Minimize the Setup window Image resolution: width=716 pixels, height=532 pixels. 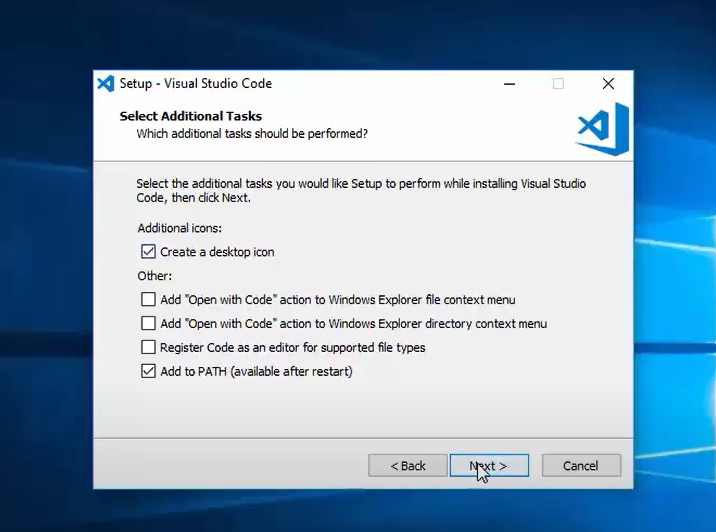coord(510,84)
